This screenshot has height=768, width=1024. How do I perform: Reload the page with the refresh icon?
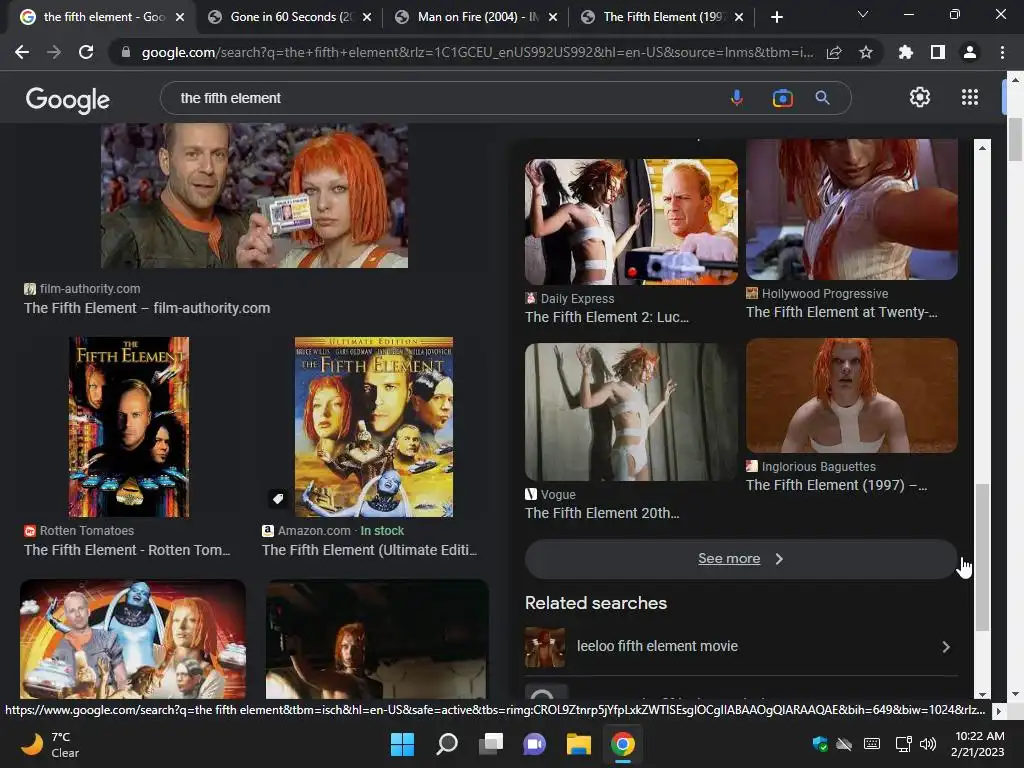click(86, 52)
